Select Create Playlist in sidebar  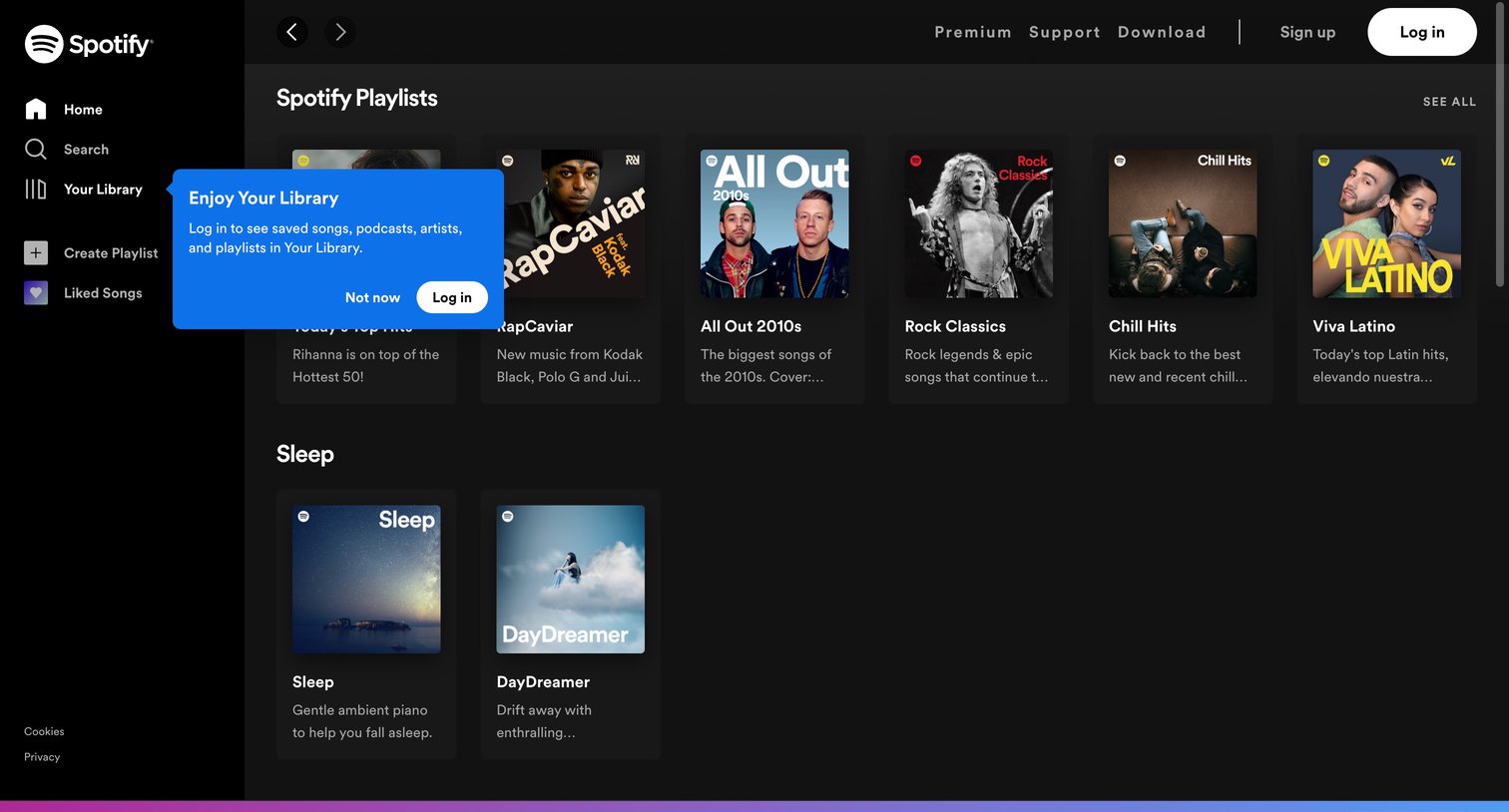(111, 252)
